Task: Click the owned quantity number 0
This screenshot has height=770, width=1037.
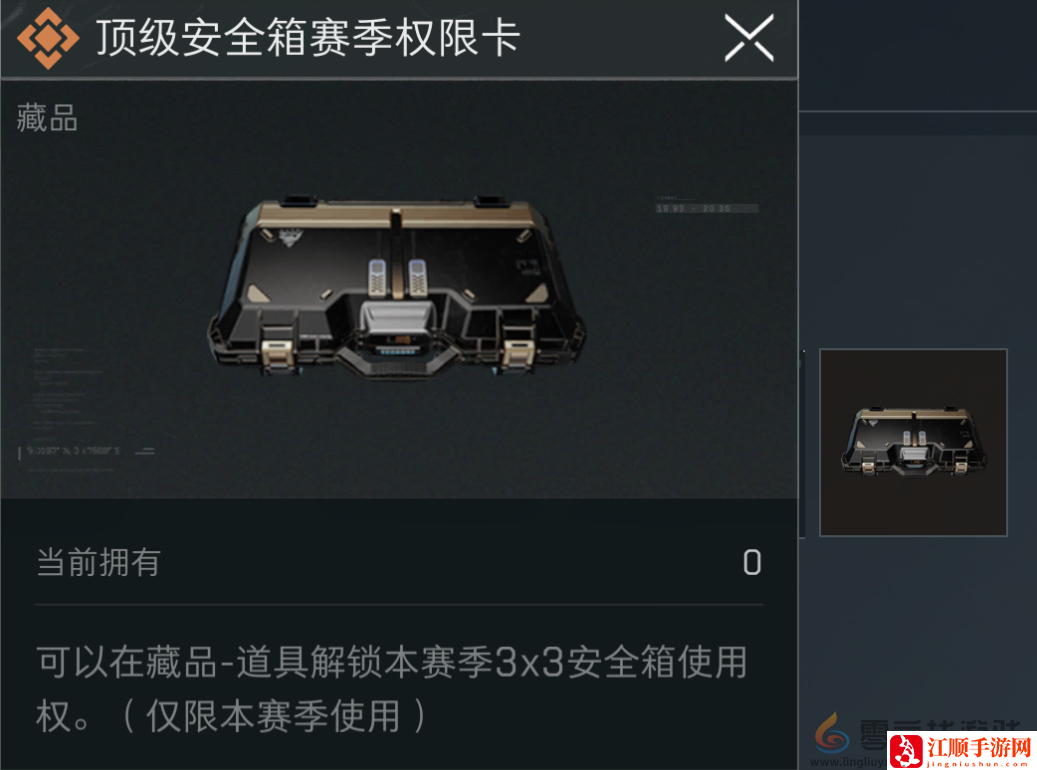Action: point(752,562)
